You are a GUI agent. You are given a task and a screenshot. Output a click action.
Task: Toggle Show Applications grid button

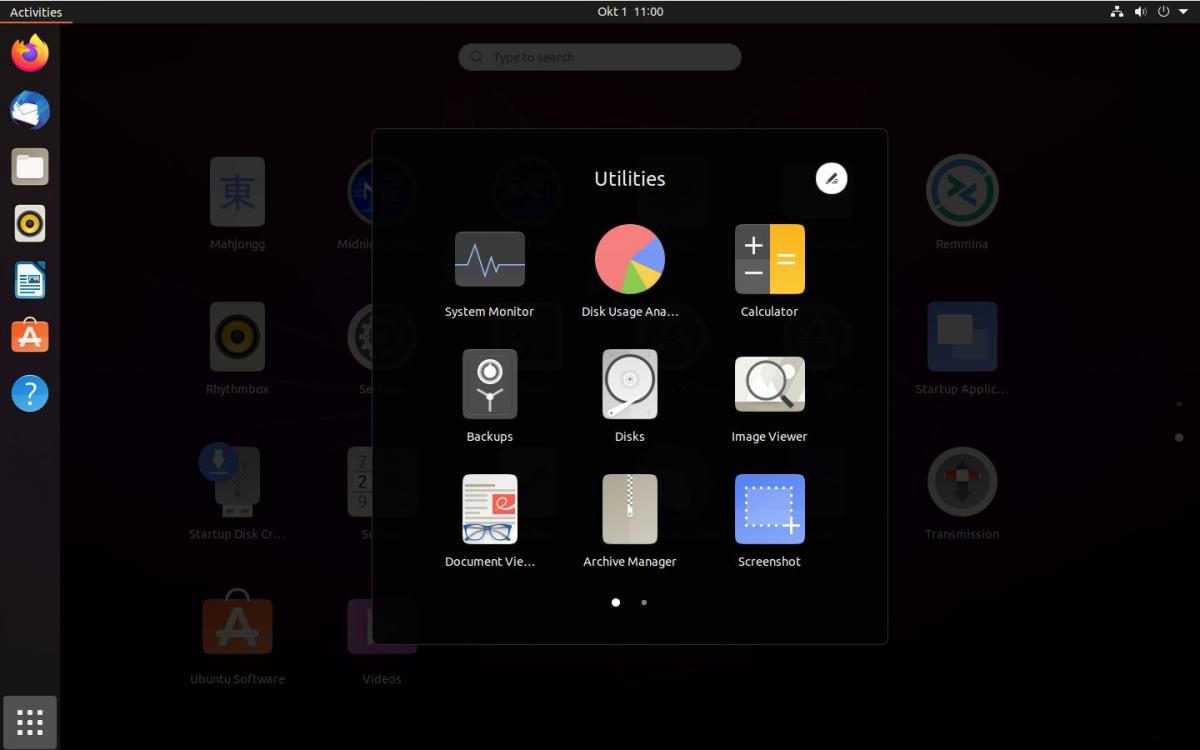(30, 722)
